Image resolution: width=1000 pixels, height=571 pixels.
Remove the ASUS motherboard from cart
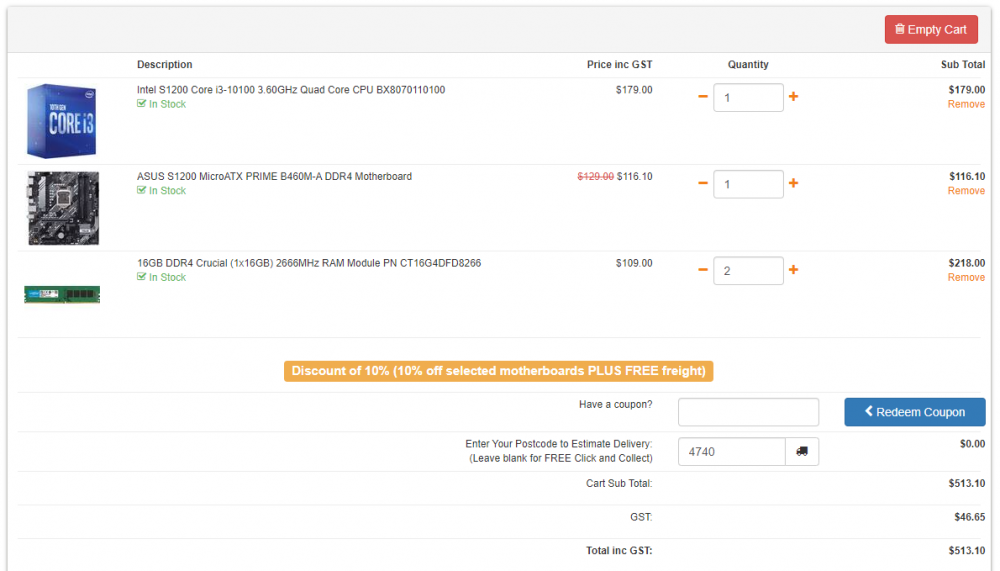(x=966, y=191)
